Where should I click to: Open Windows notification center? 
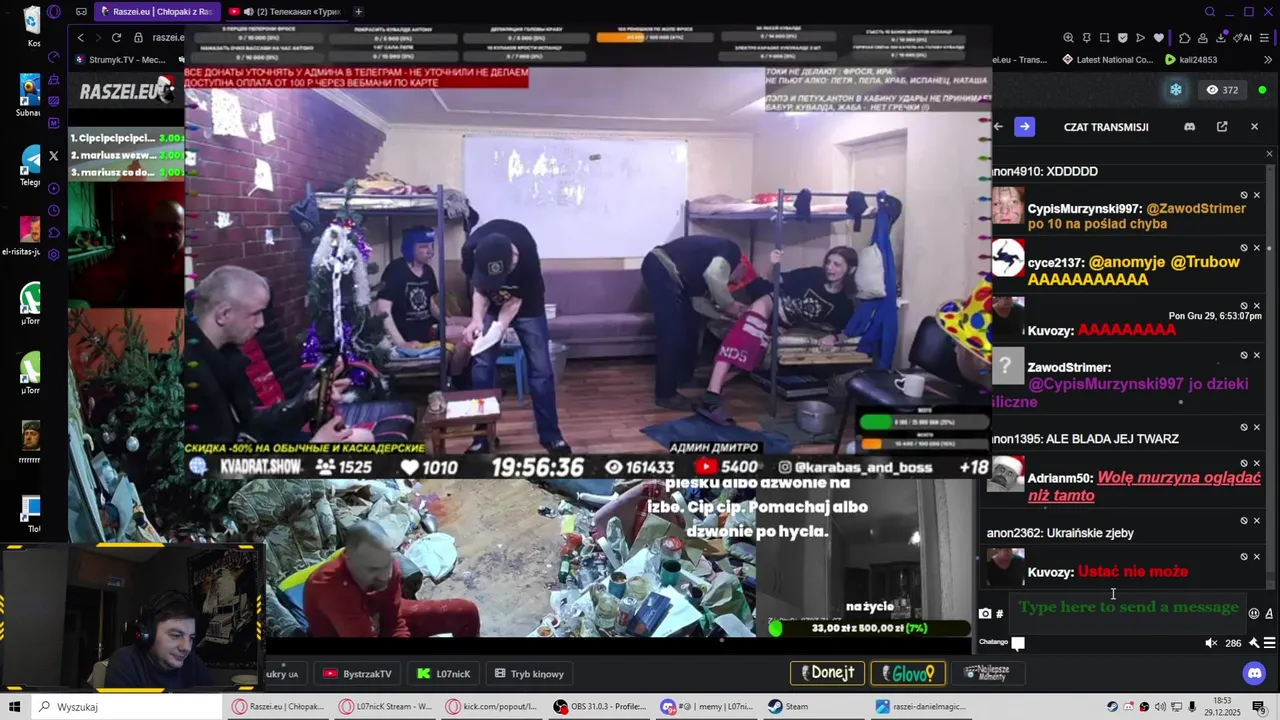coord(1258,707)
